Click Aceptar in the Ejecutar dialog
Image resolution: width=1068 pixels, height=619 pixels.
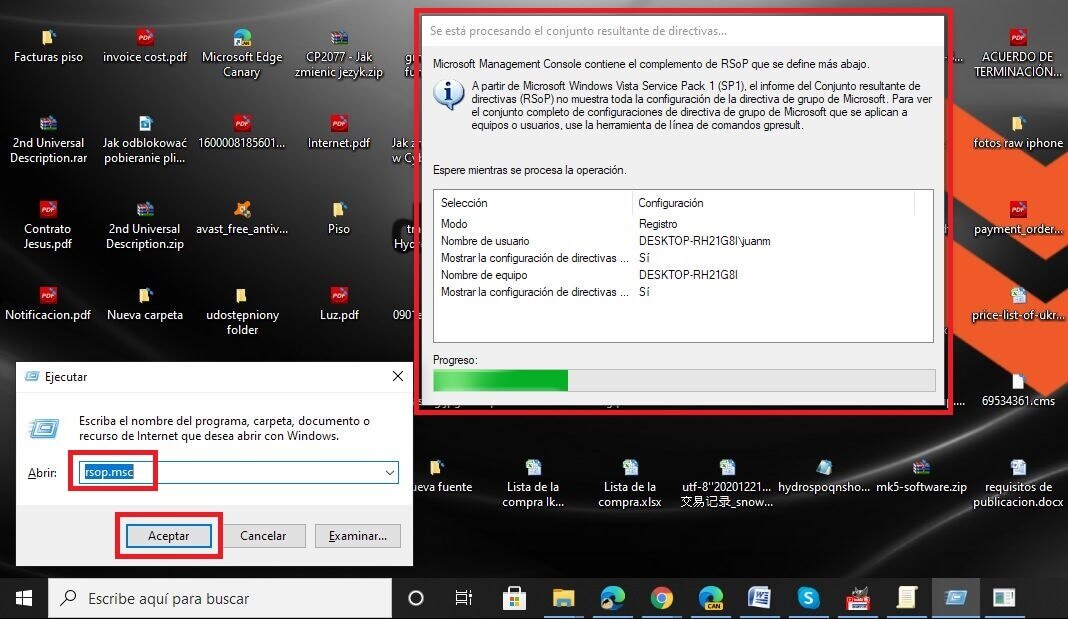168,536
